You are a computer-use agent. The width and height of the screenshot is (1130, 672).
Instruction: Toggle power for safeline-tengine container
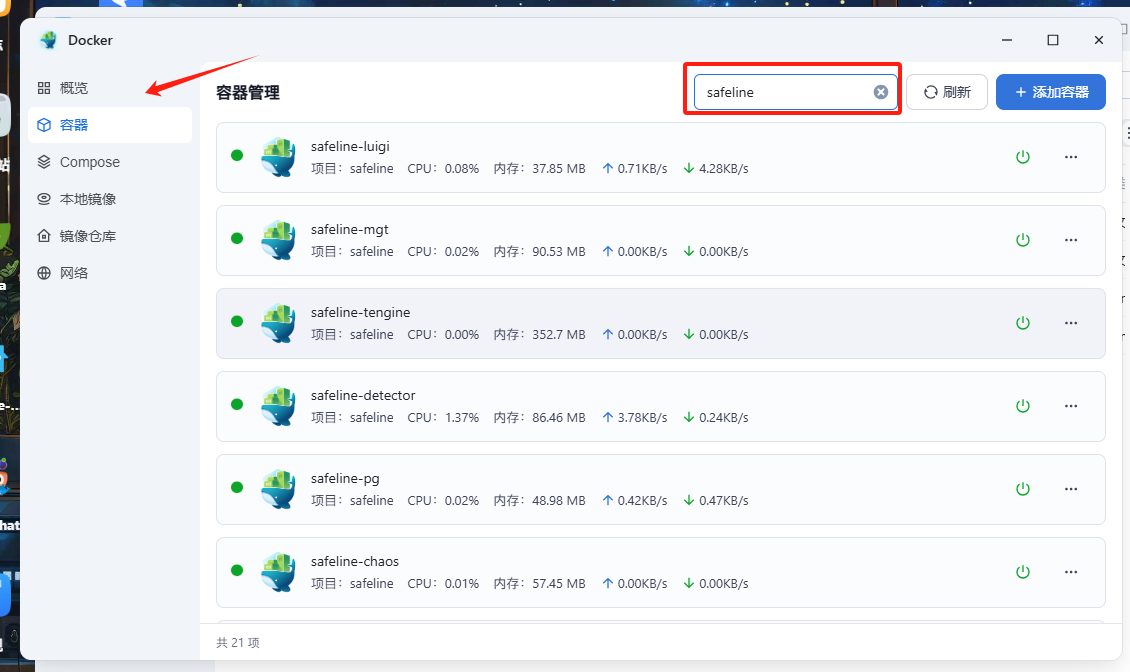coord(1023,323)
